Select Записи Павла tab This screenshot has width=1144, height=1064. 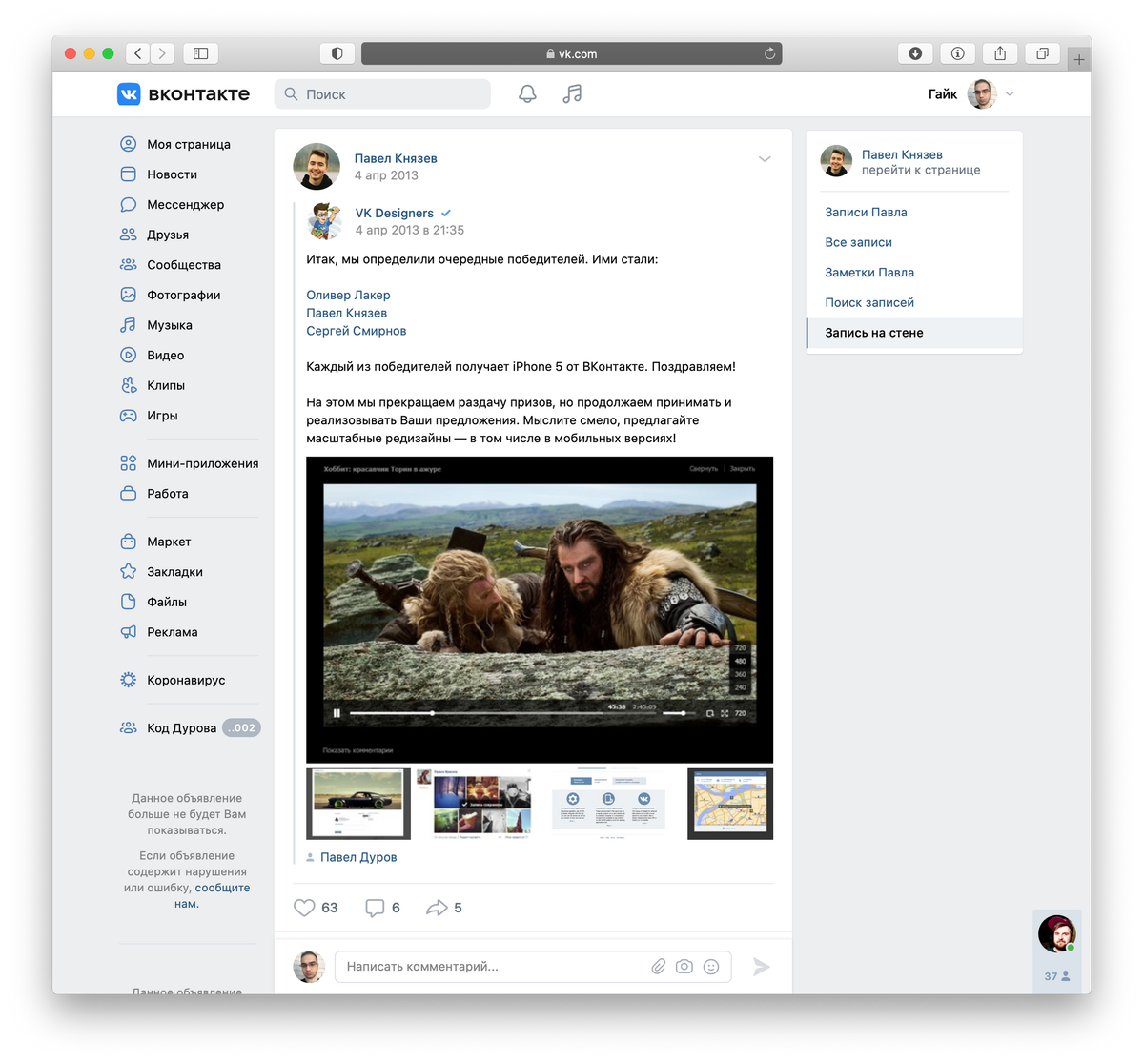click(866, 212)
